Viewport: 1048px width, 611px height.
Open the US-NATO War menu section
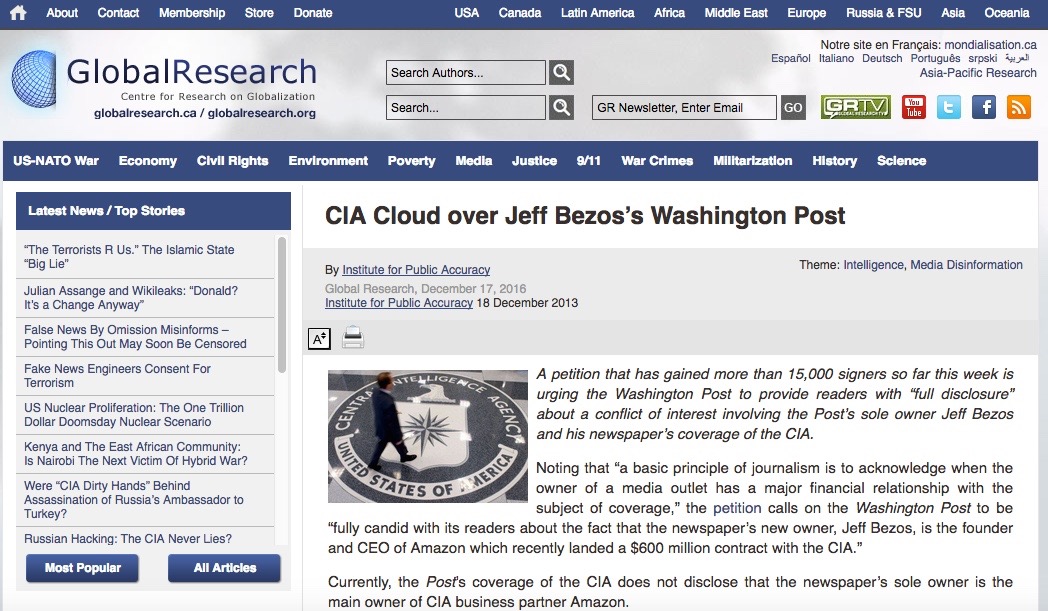56,161
